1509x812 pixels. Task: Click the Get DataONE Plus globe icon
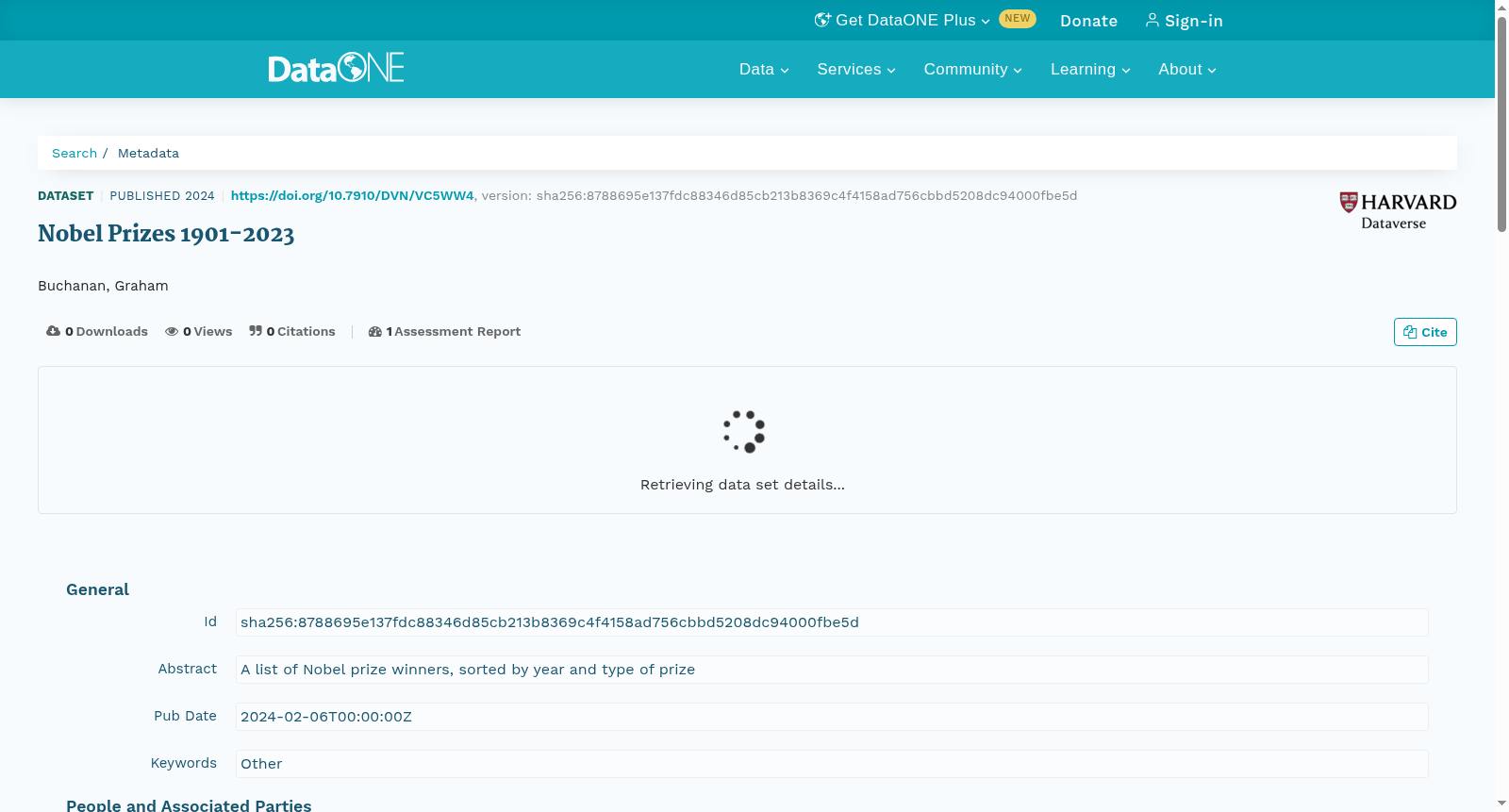point(822,20)
